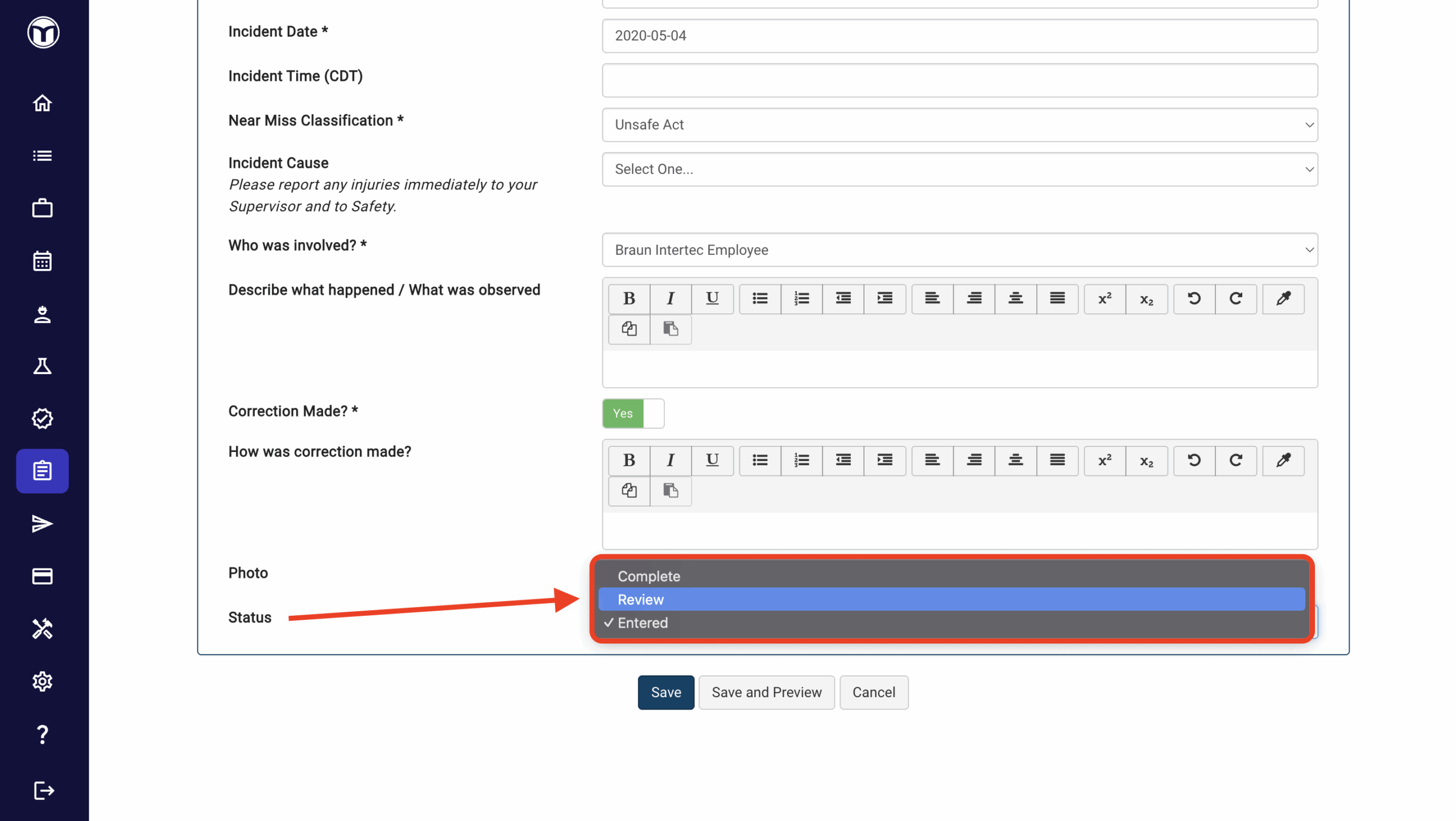Click the eyedropper color tool in first editor
The image size is (1456, 821).
(1283, 298)
